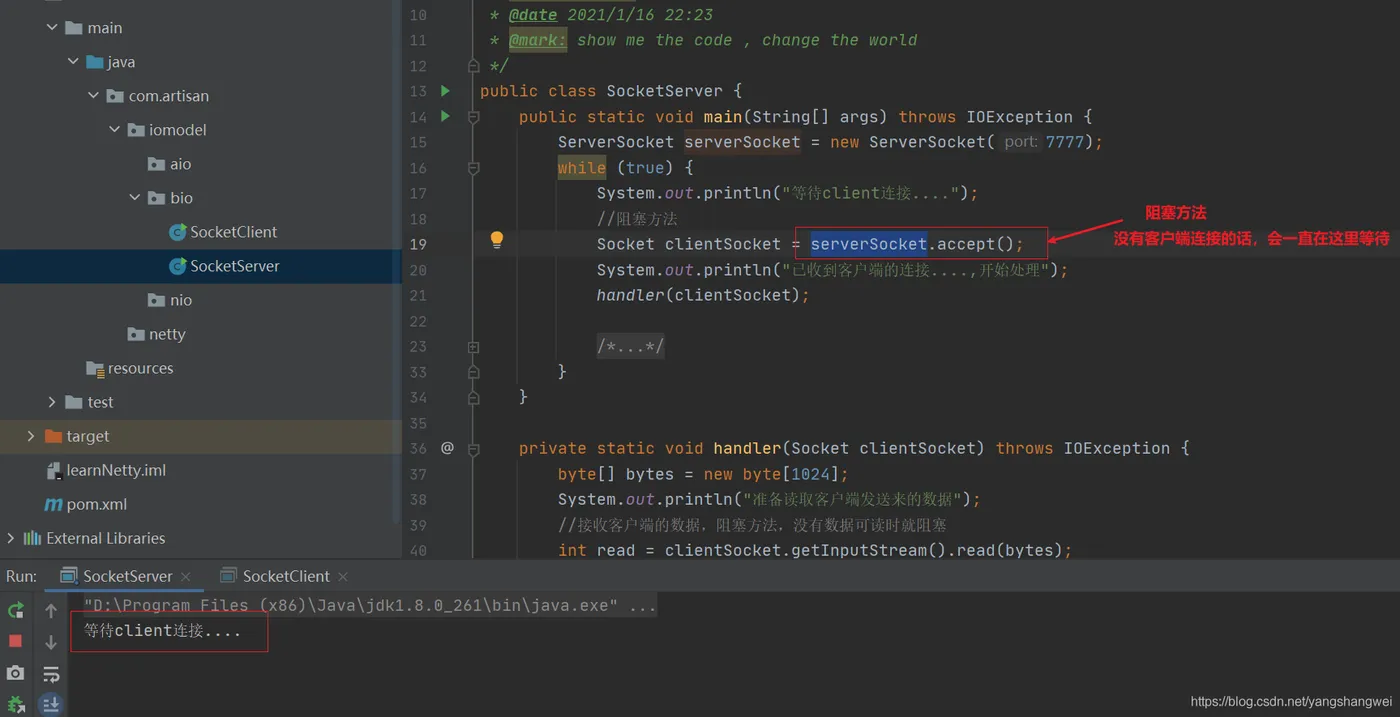Click the Maven icon beside pom.xml
Image resolution: width=1400 pixels, height=717 pixels.
[53, 504]
